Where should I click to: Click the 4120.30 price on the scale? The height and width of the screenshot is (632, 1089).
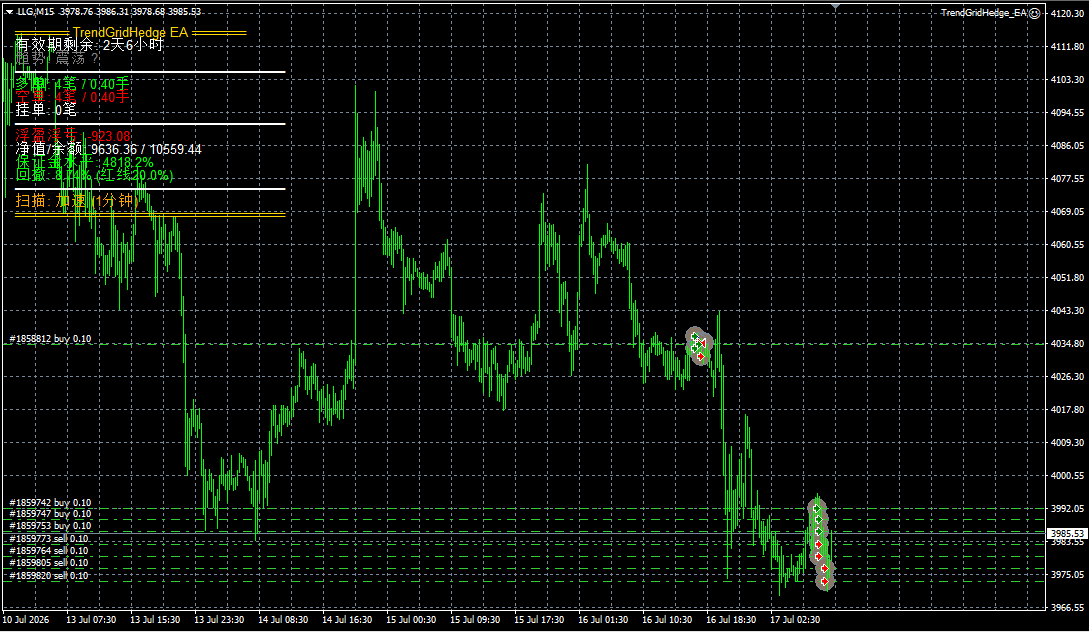tap(1067, 13)
